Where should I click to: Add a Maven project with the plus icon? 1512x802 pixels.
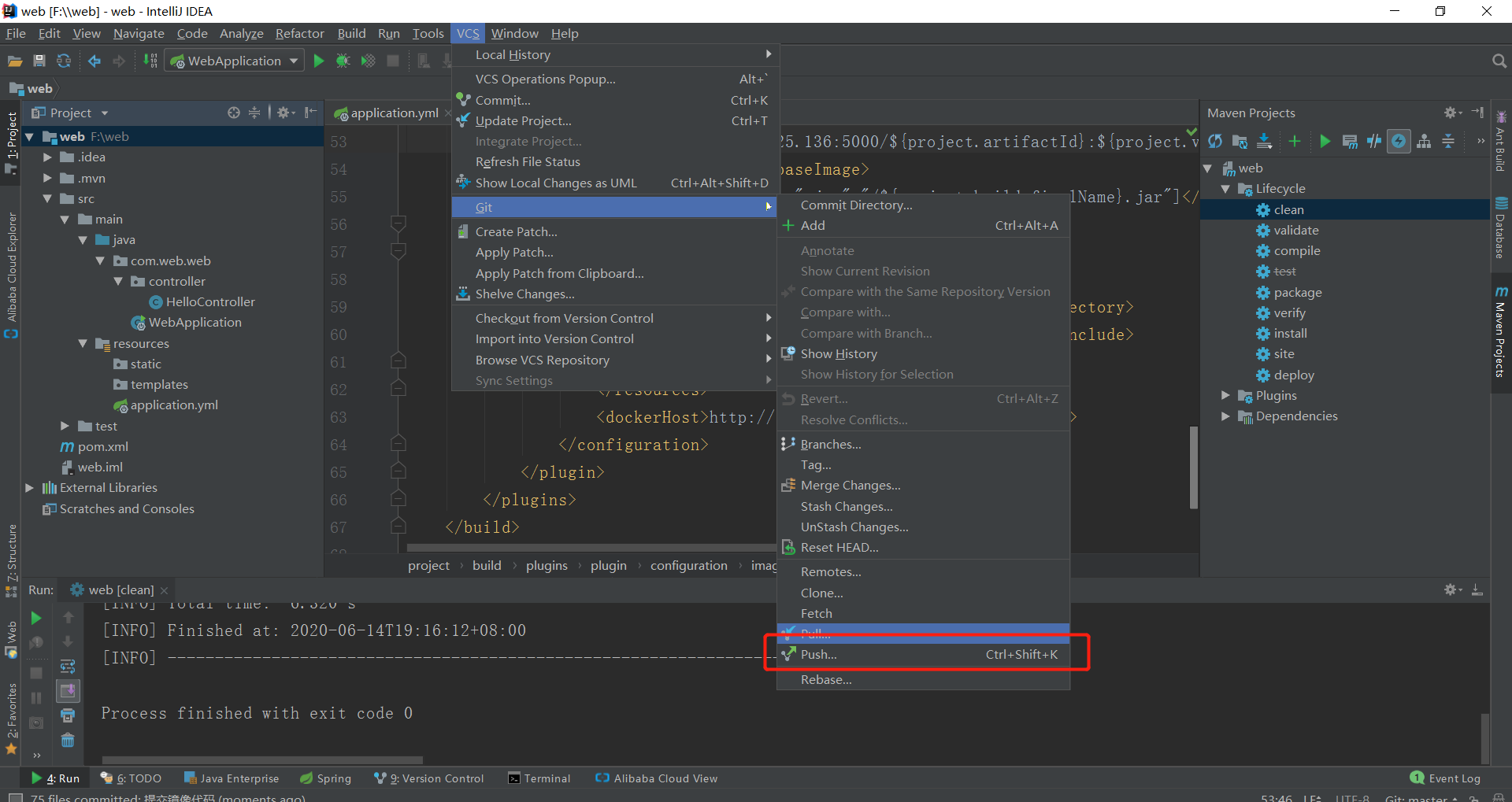1295,141
